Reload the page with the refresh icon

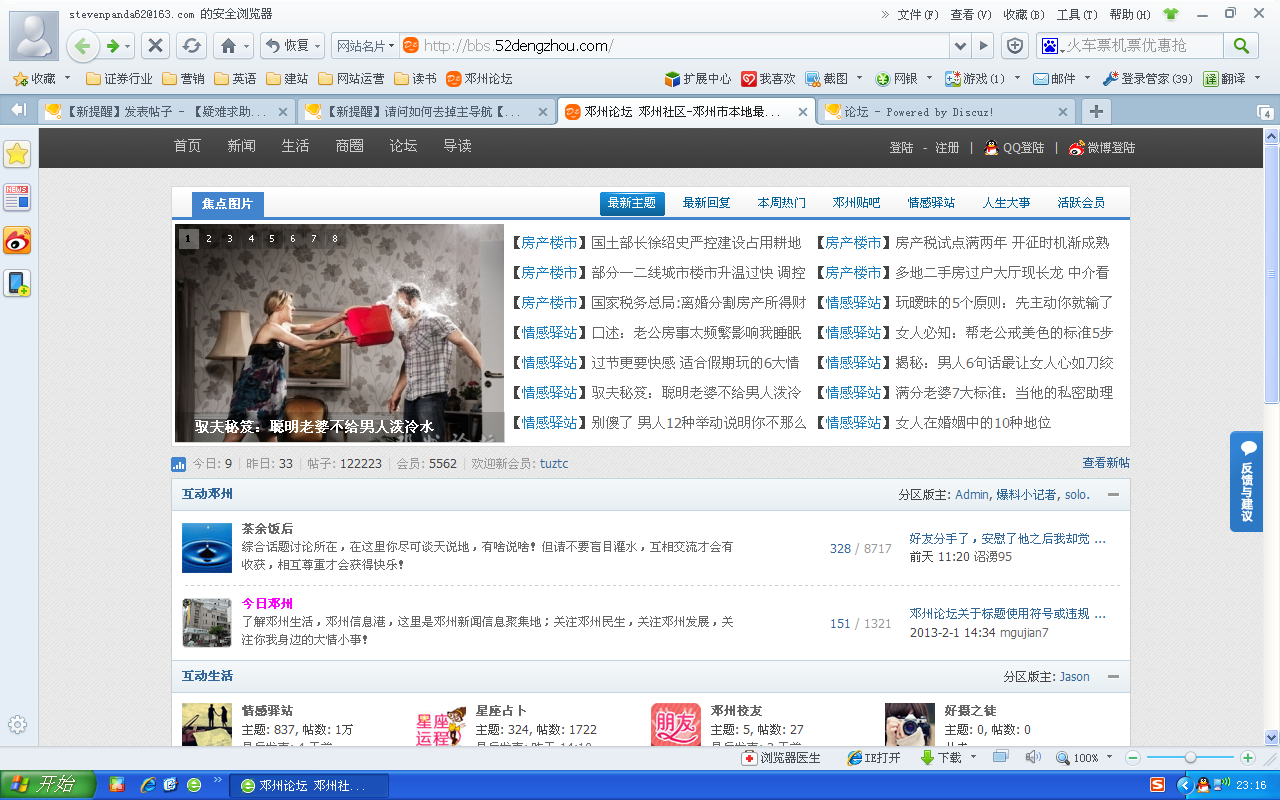tap(192, 45)
